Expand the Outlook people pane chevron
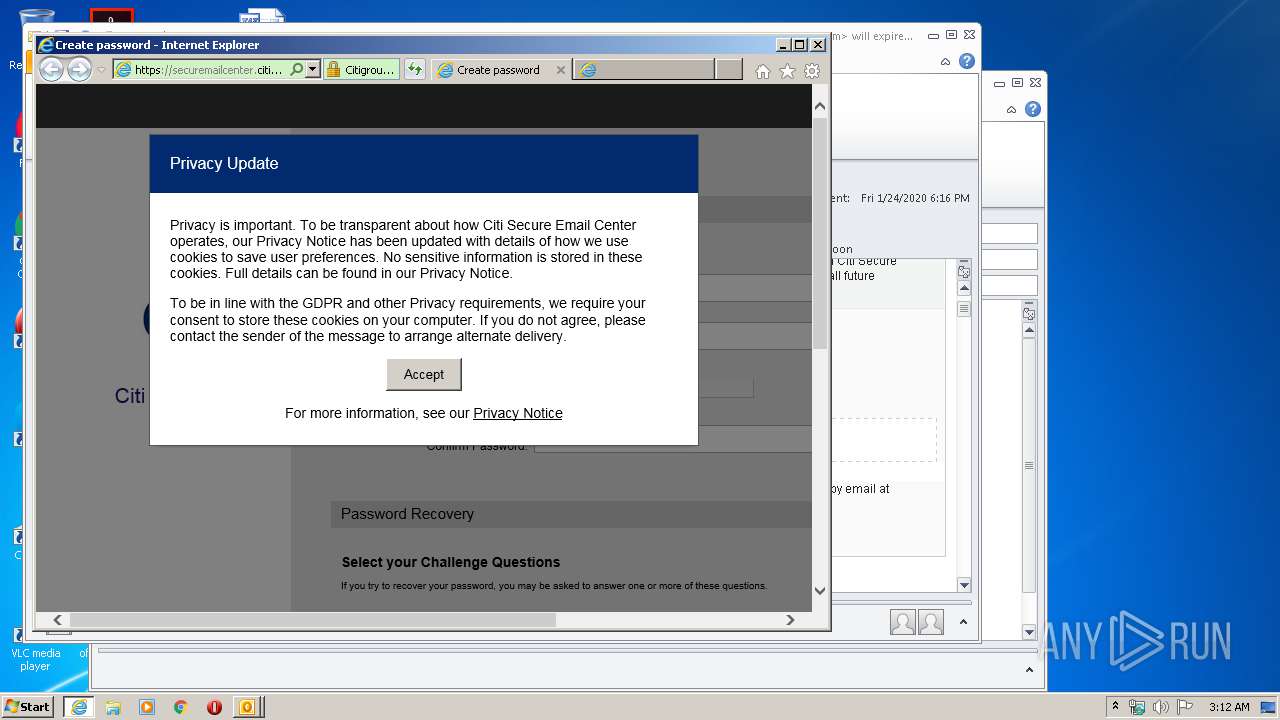The height and width of the screenshot is (720, 1280). tap(963, 622)
